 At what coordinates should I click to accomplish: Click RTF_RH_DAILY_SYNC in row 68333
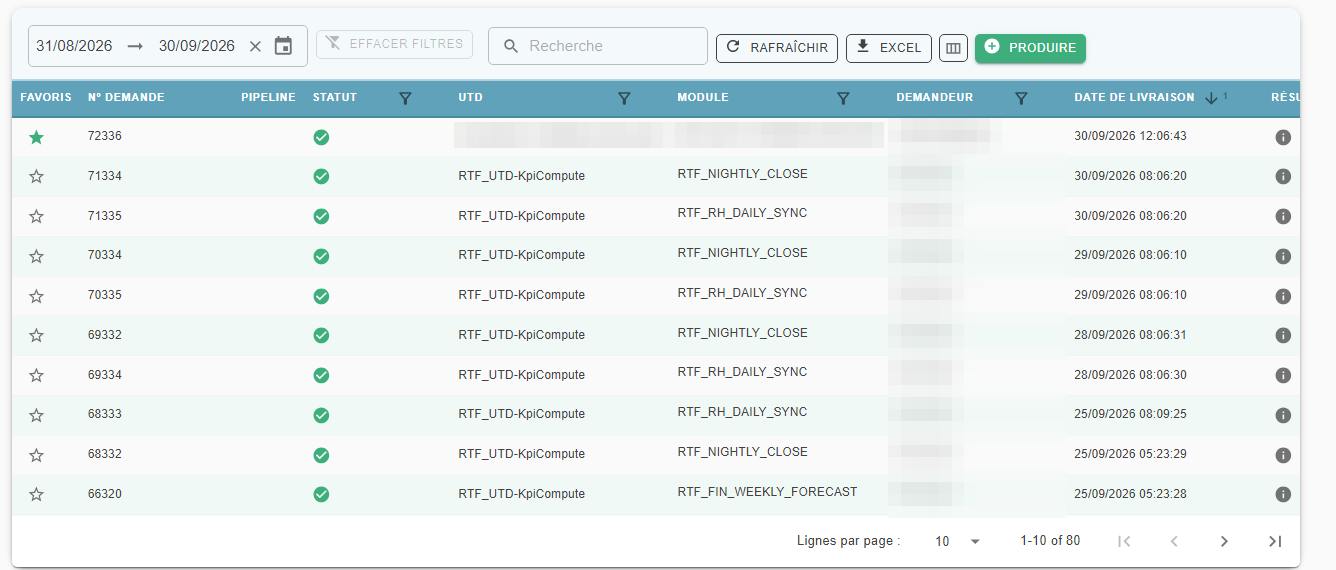coord(742,412)
